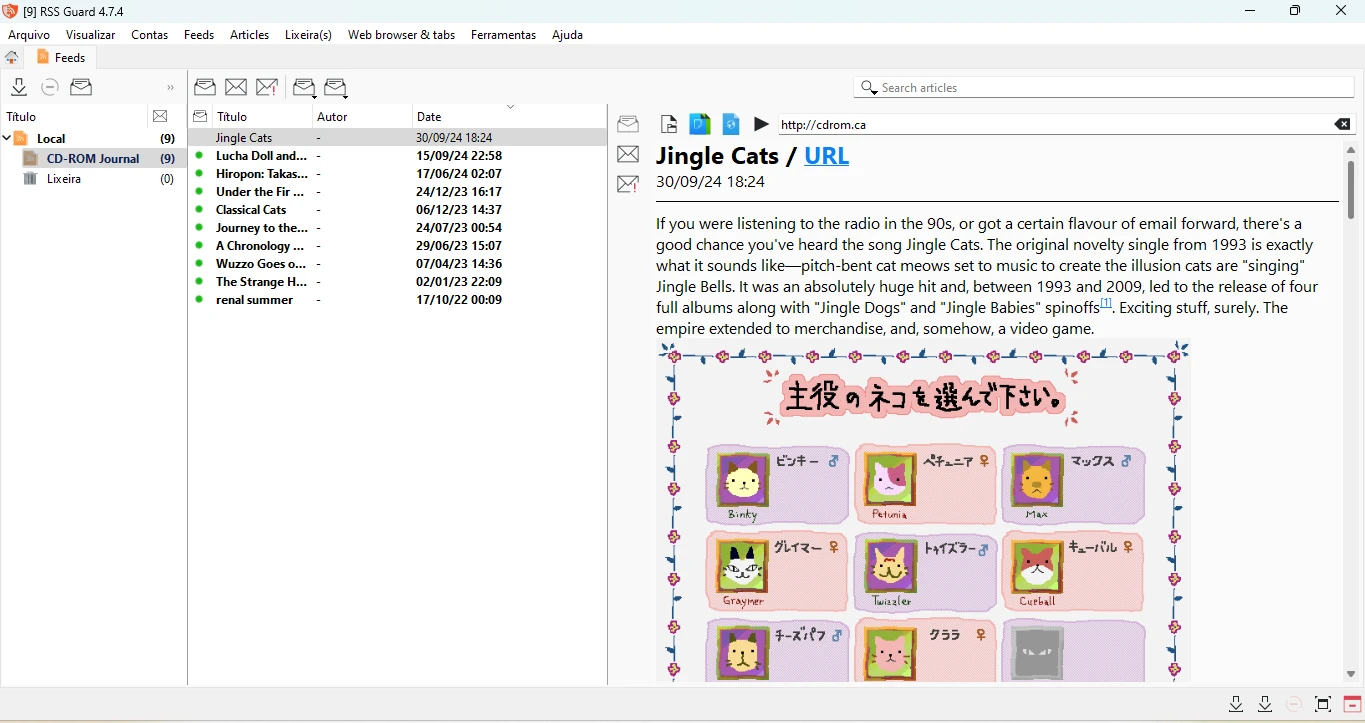Screen dimensions: 1365x723
Task: Select Lixeira in the feed tree
Action: coord(64,179)
